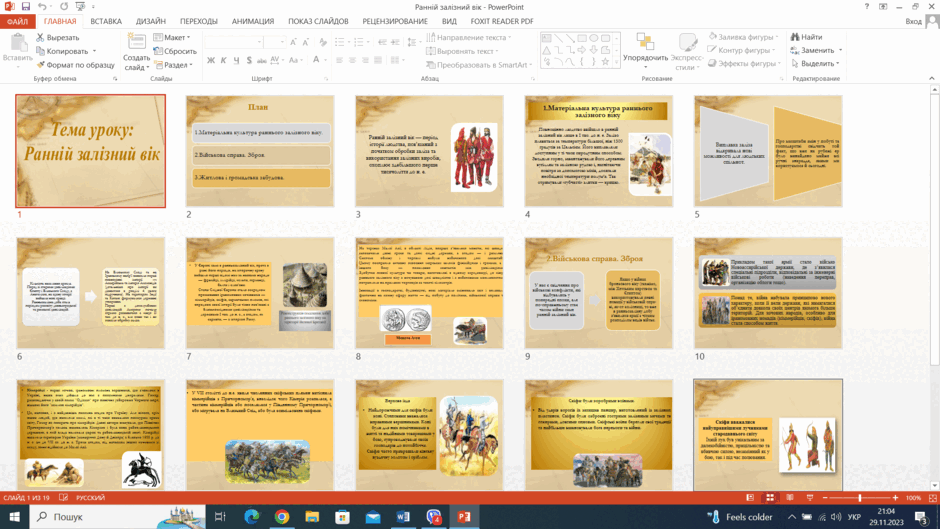This screenshot has height=529, width=940.
Task: Click Найти (Find) button
Action: (x=806, y=37)
